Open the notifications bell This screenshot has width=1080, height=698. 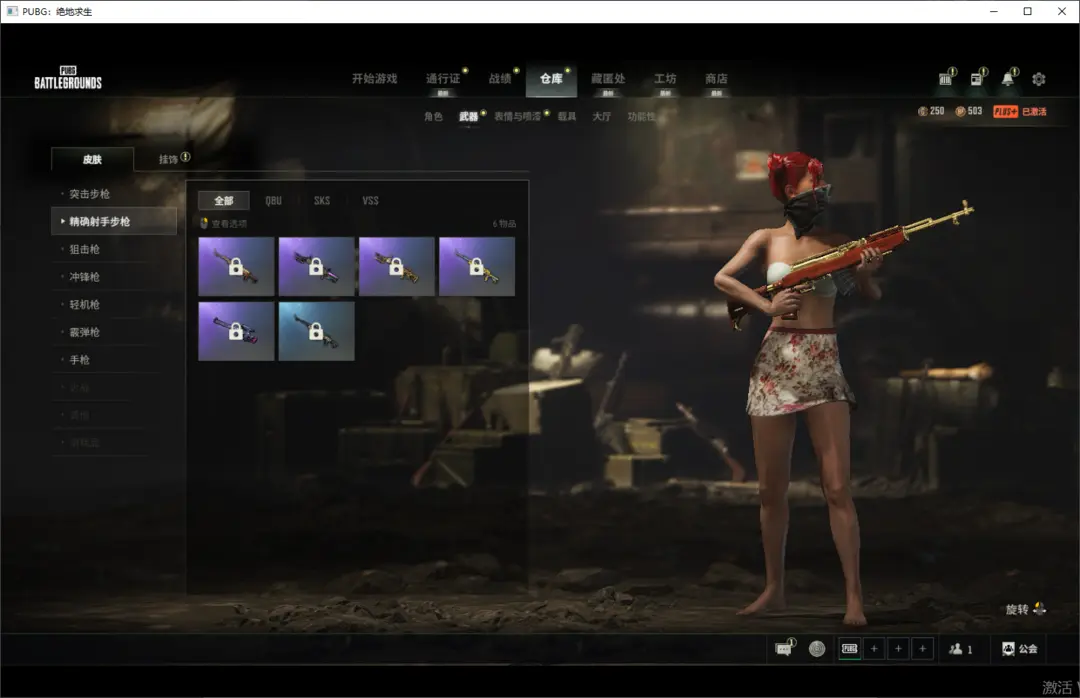tap(1008, 79)
